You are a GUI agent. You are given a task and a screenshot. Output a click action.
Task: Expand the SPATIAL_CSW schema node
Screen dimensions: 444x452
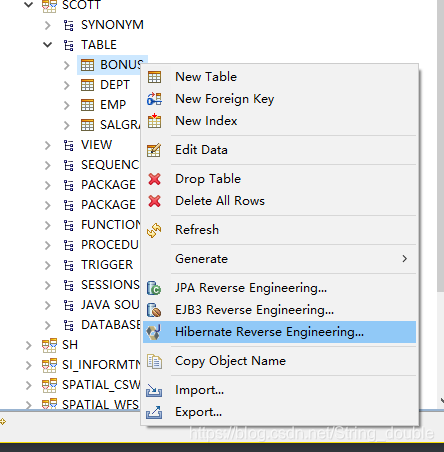point(29,385)
